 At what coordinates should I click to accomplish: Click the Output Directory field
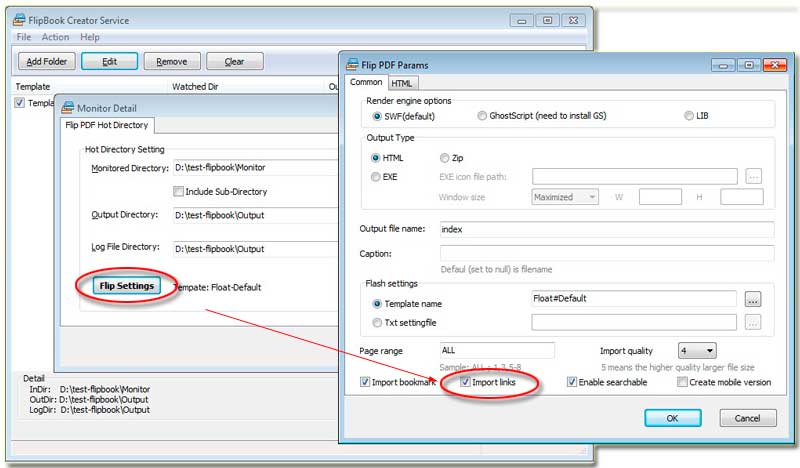point(256,215)
